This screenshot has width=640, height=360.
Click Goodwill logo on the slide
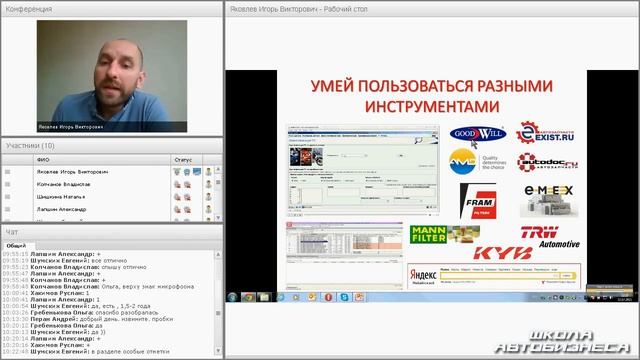click(x=478, y=133)
